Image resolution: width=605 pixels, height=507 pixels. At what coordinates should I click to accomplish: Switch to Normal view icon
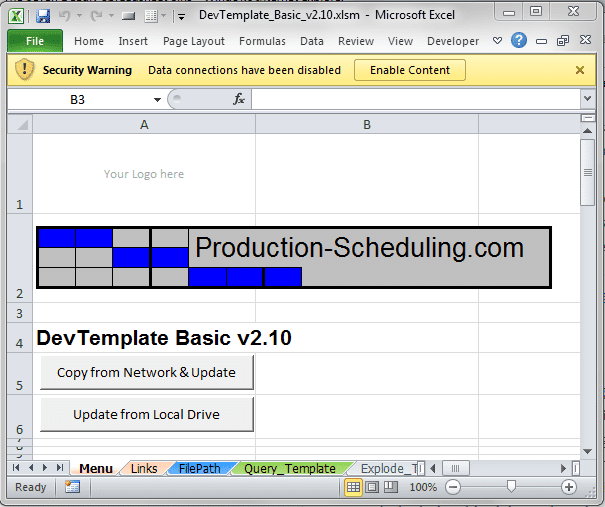pyautogui.click(x=353, y=487)
